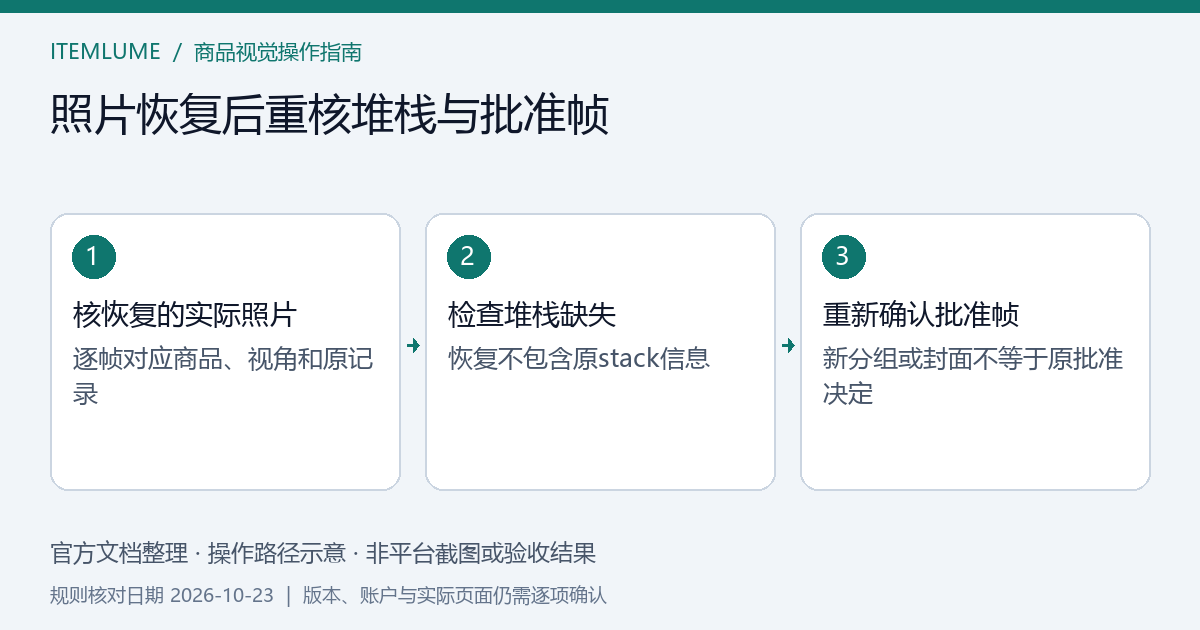
Task: Click the step title 核恢复的实际照片
Action: click(x=185, y=315)
